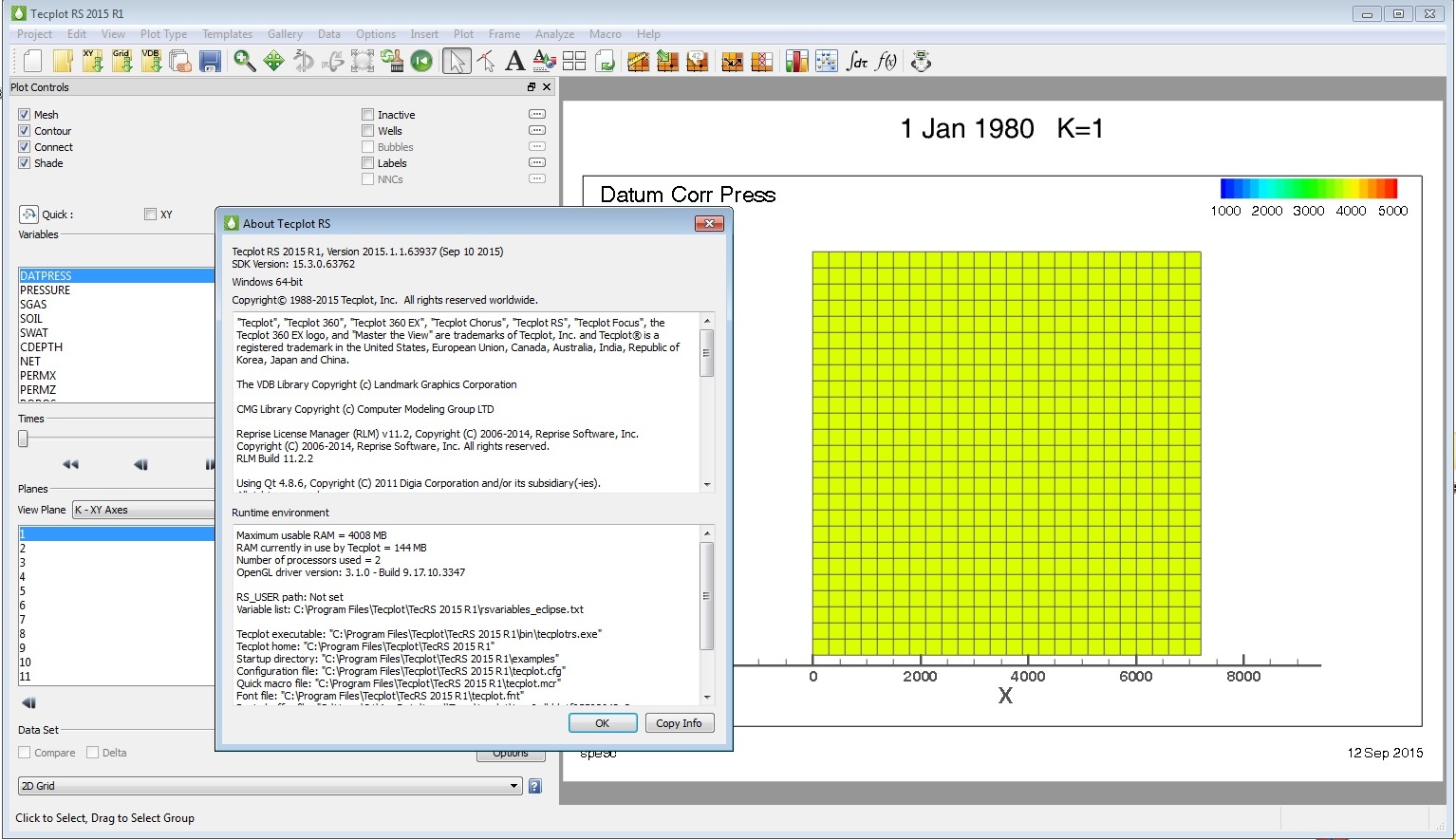
Task: Select plane 5 in the Planes list
Action: pos(117,591)
